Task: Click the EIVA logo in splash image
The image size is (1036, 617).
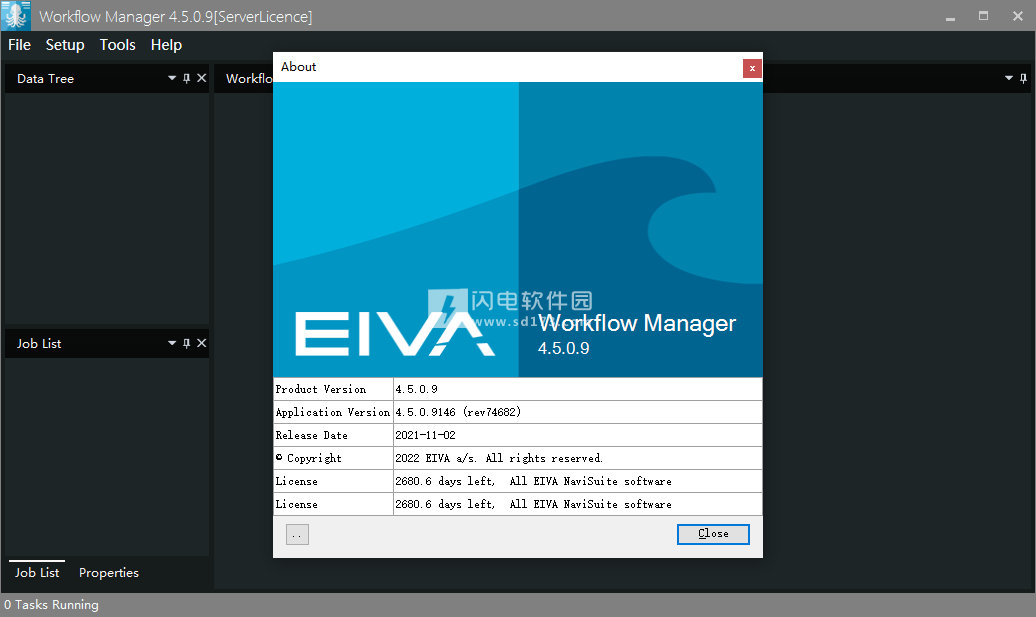Action: [x=394, y=334]
